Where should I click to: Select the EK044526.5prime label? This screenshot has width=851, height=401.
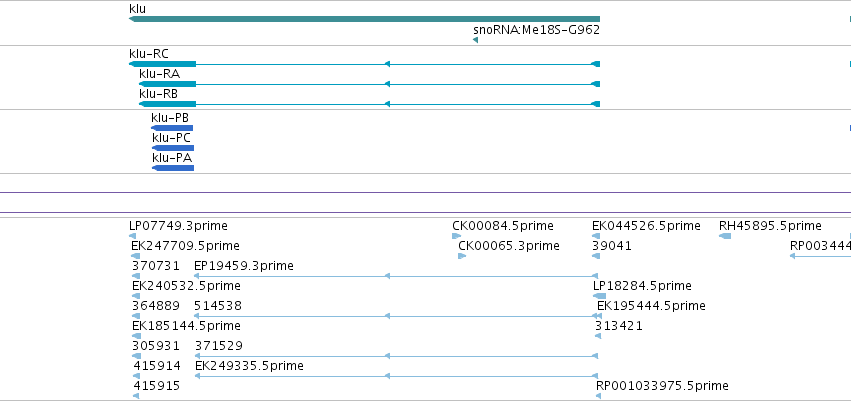tap(646, 226)
